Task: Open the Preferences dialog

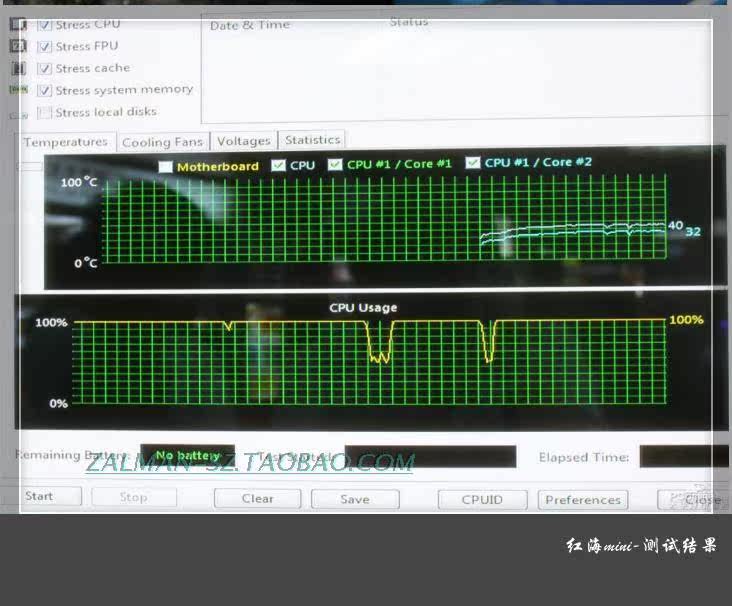Action: (x=583, y=499)
